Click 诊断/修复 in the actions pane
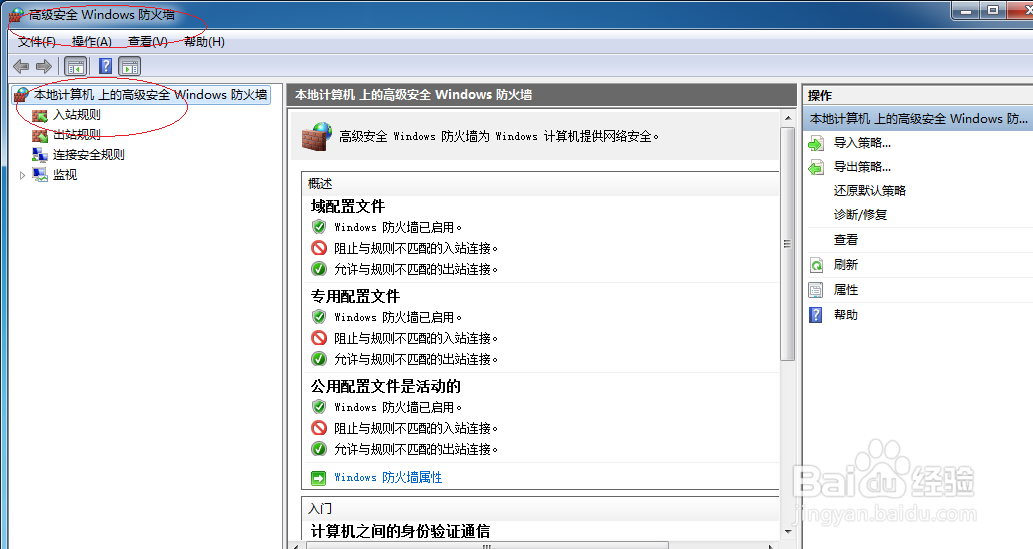 click(860, 215)
